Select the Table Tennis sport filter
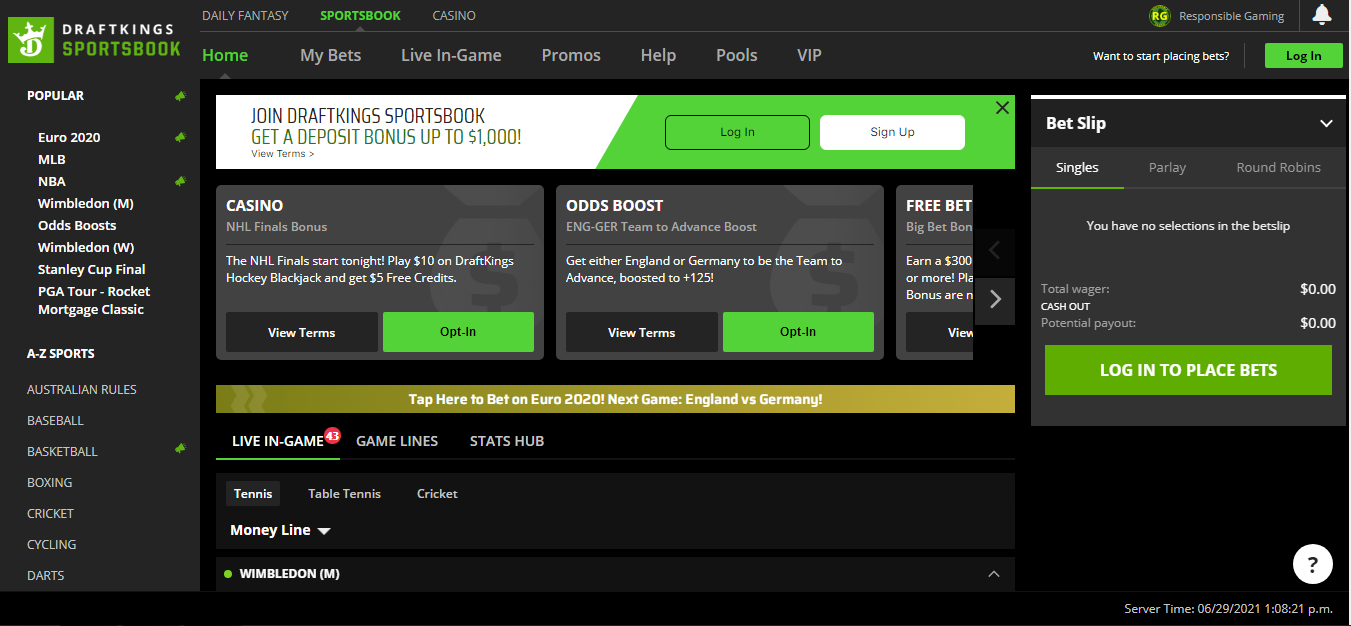Screen dimensions: 1351x626 344,493
